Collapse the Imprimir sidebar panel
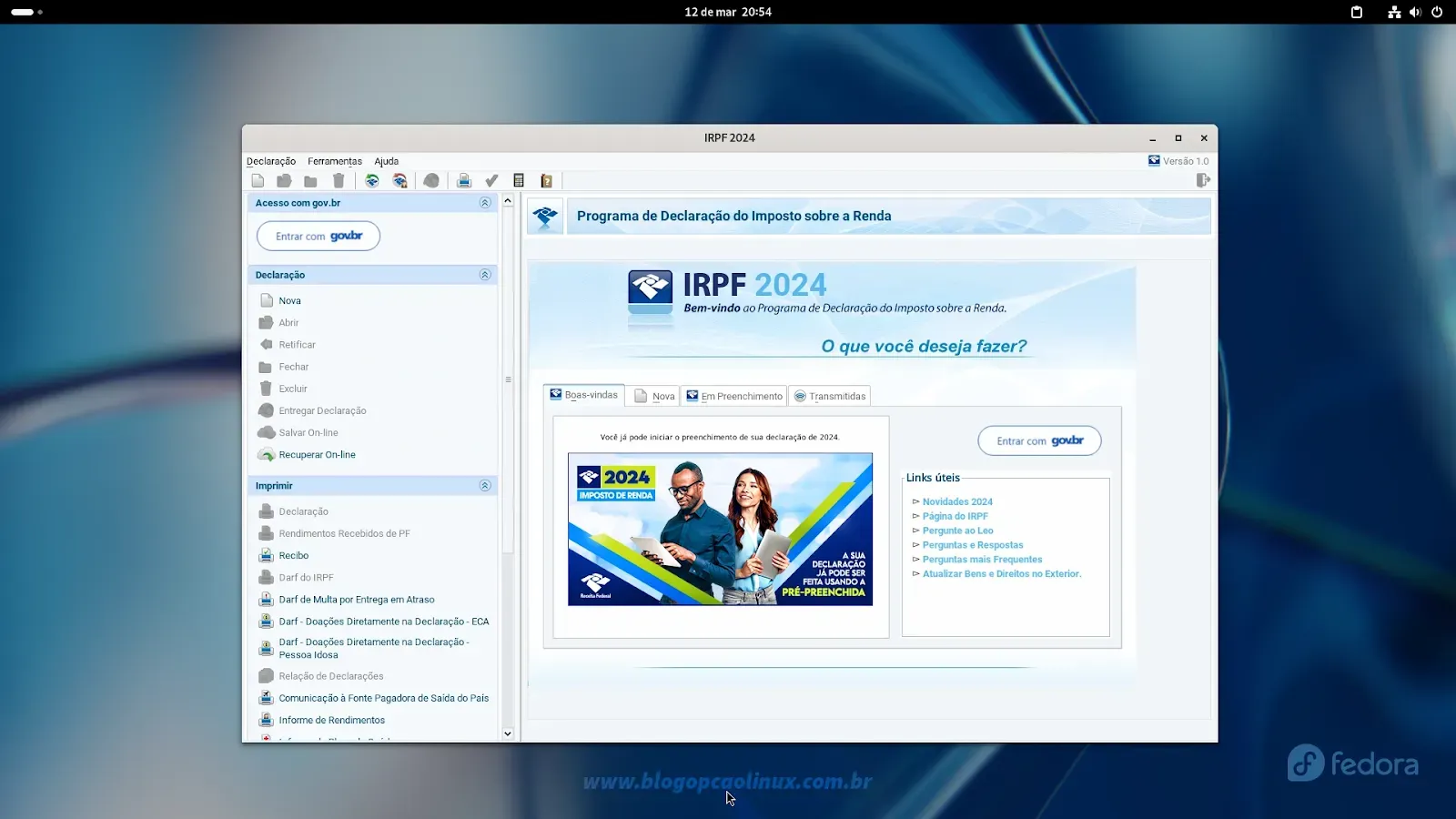Viewport: 1456px width, 819px height. [485, 486]
